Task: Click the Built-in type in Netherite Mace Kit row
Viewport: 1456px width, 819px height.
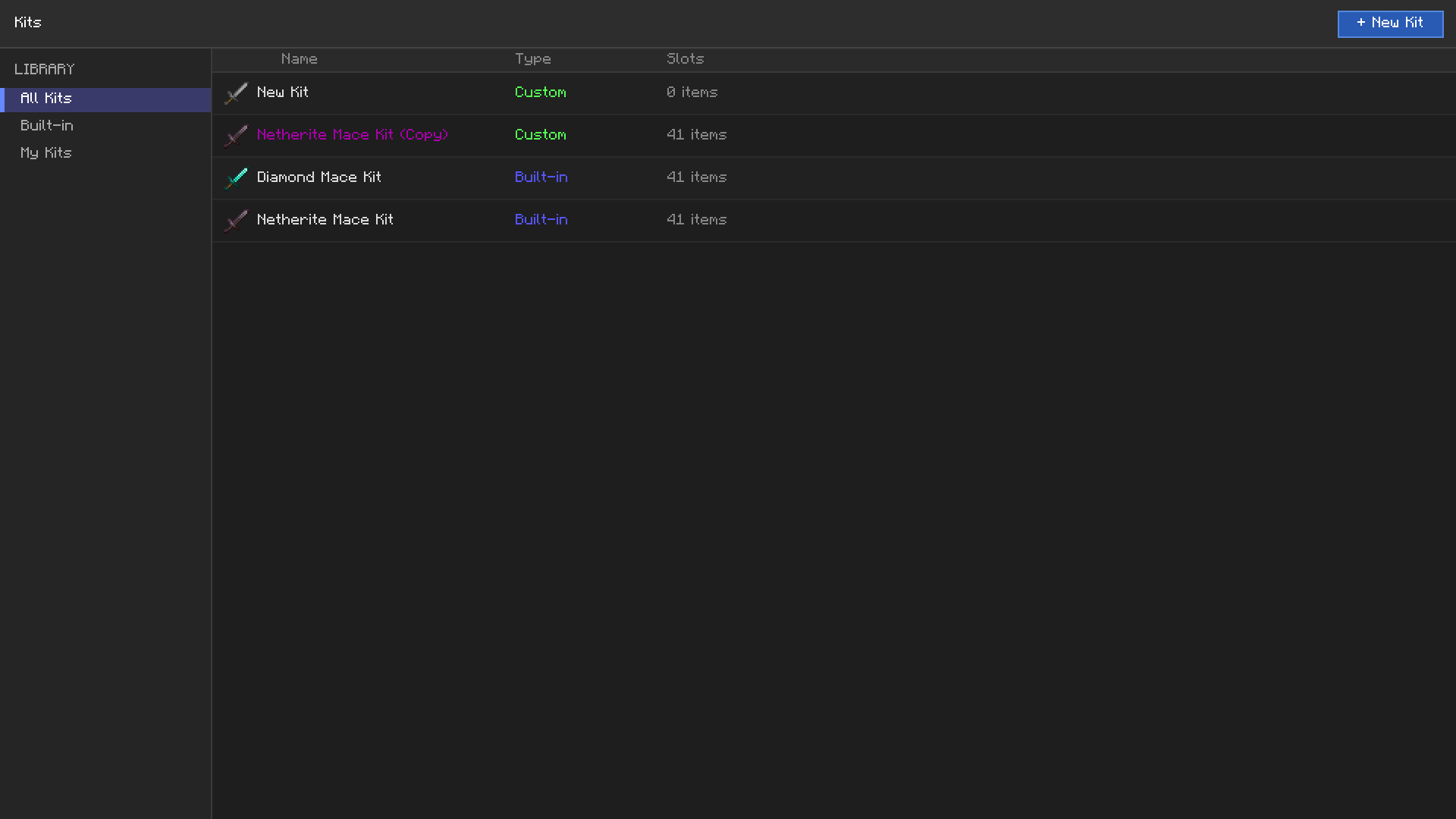Action: [x=541, y=220]
